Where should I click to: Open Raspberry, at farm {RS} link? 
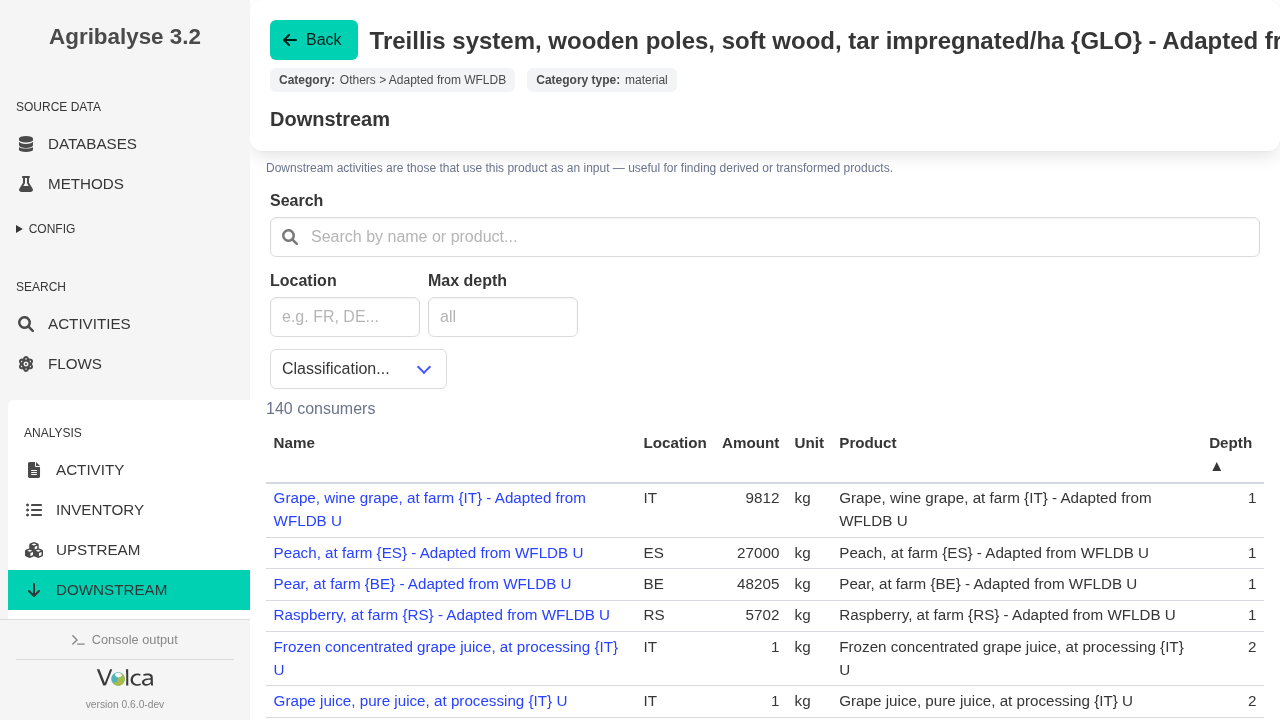tap(441, 615)
